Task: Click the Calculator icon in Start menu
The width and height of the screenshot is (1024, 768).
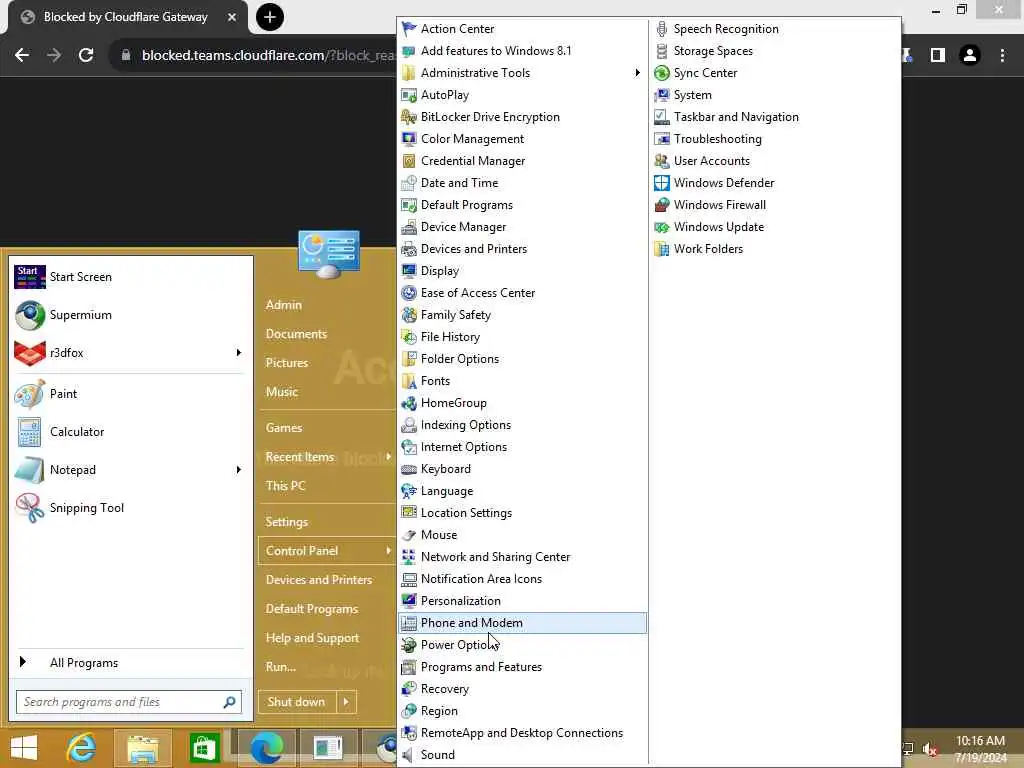Action: click(x=30, y=432)
